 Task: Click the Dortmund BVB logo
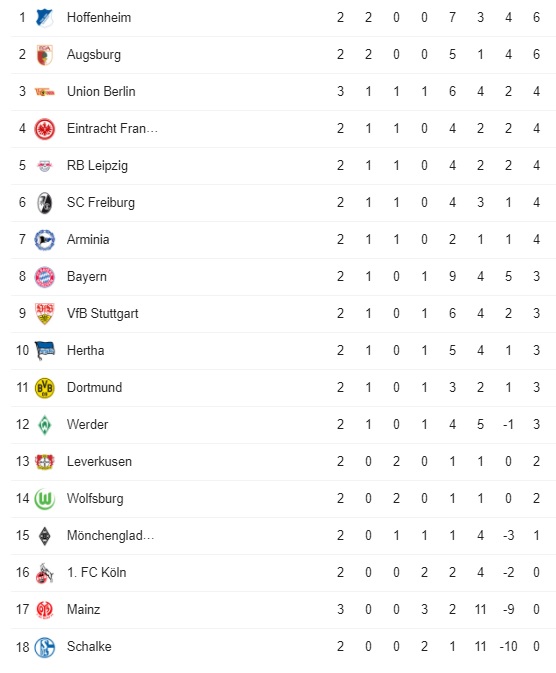[x=44, y=388]
